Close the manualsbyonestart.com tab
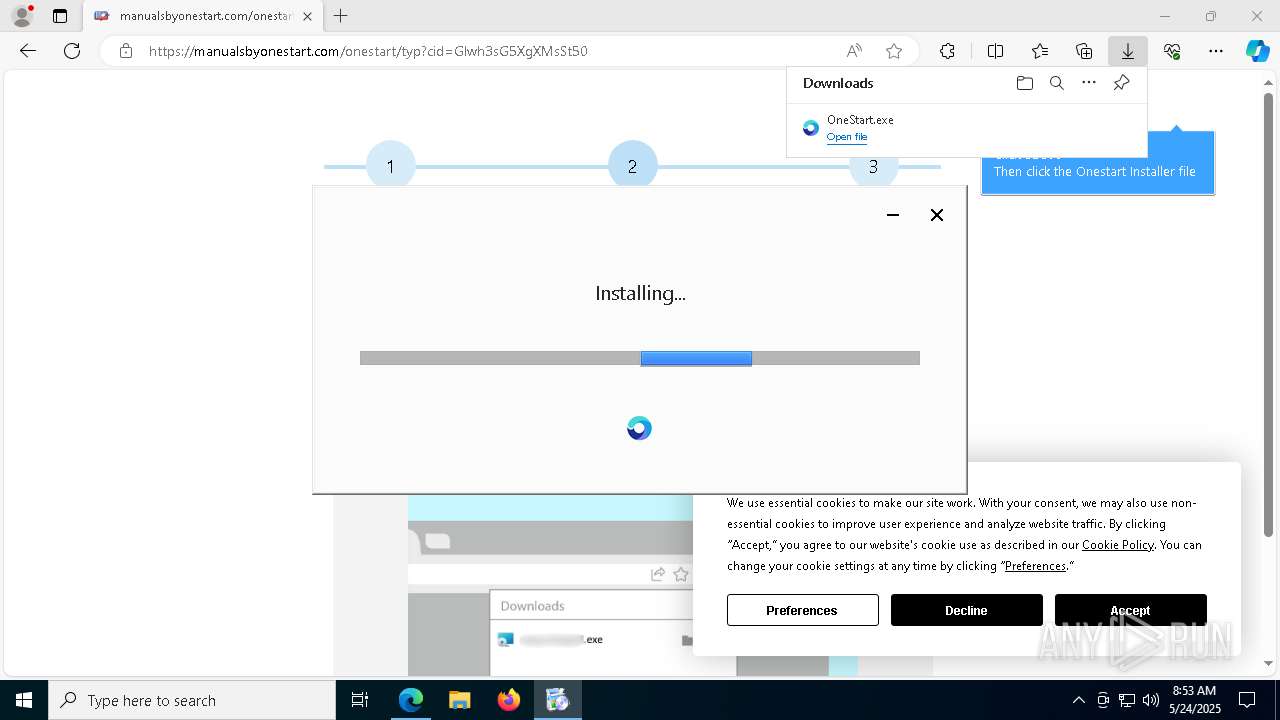 [307, 16]
